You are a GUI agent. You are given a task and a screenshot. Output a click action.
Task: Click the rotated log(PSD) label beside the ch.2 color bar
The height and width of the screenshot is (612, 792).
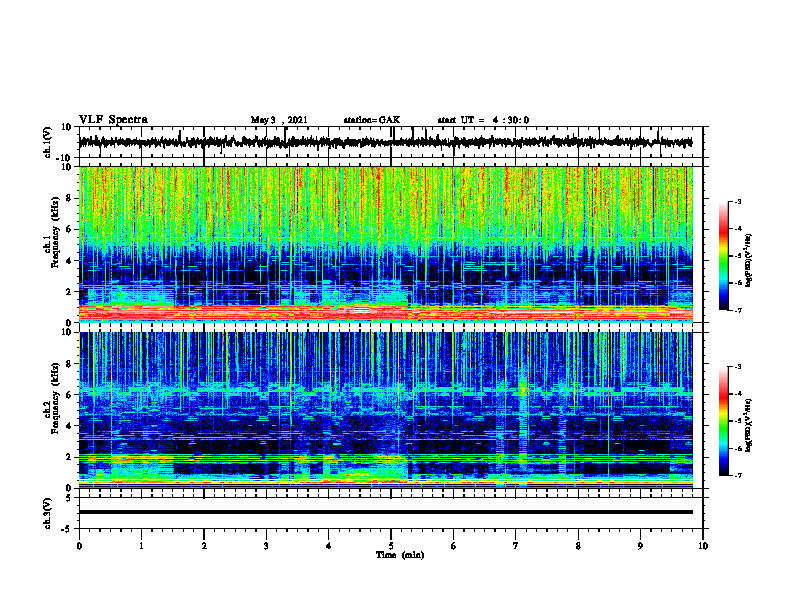pos(749,425)
